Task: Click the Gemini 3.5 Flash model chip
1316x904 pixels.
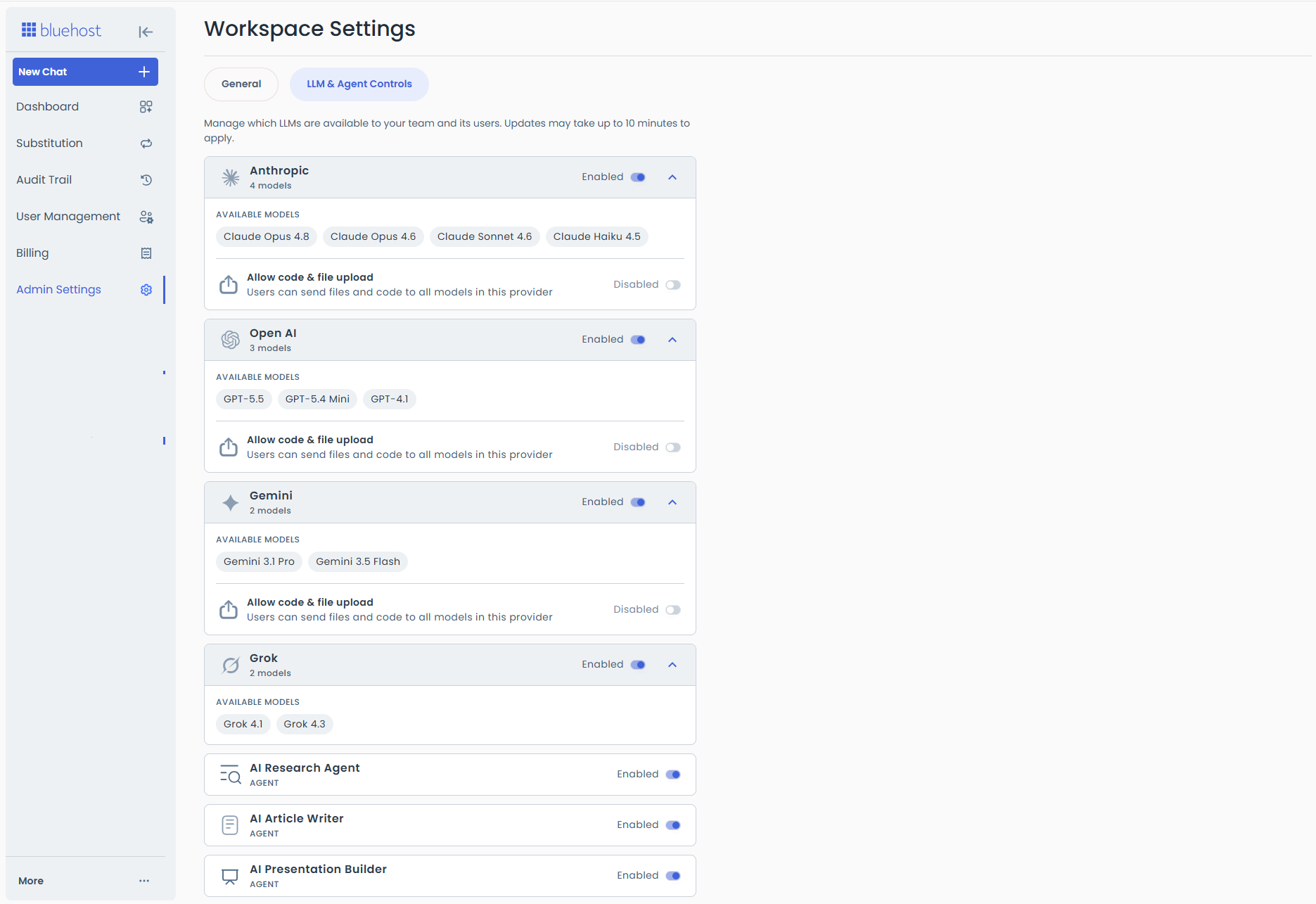Action: pyautogui.click(x=358, y=561)
